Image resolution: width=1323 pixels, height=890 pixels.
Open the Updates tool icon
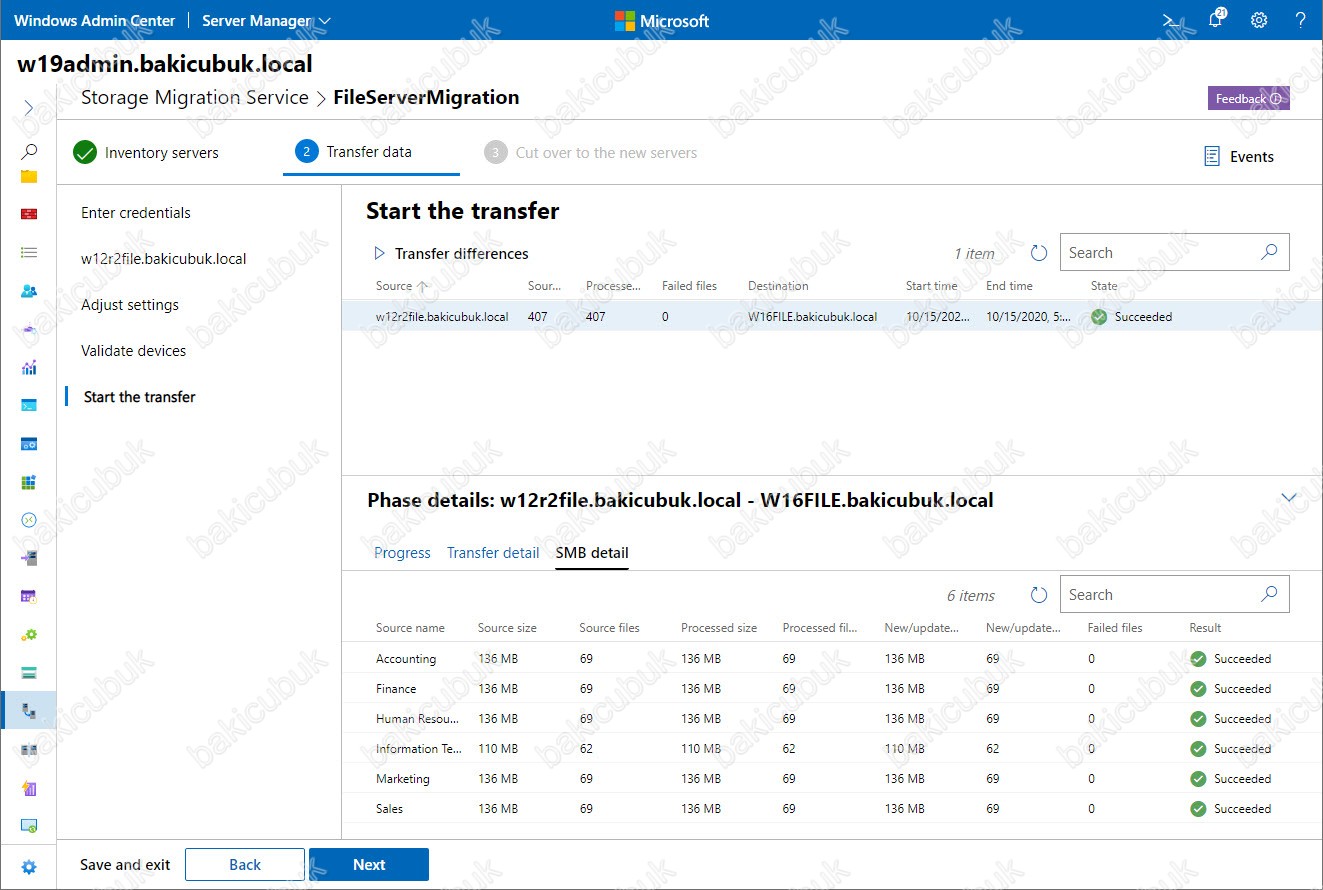29,826
